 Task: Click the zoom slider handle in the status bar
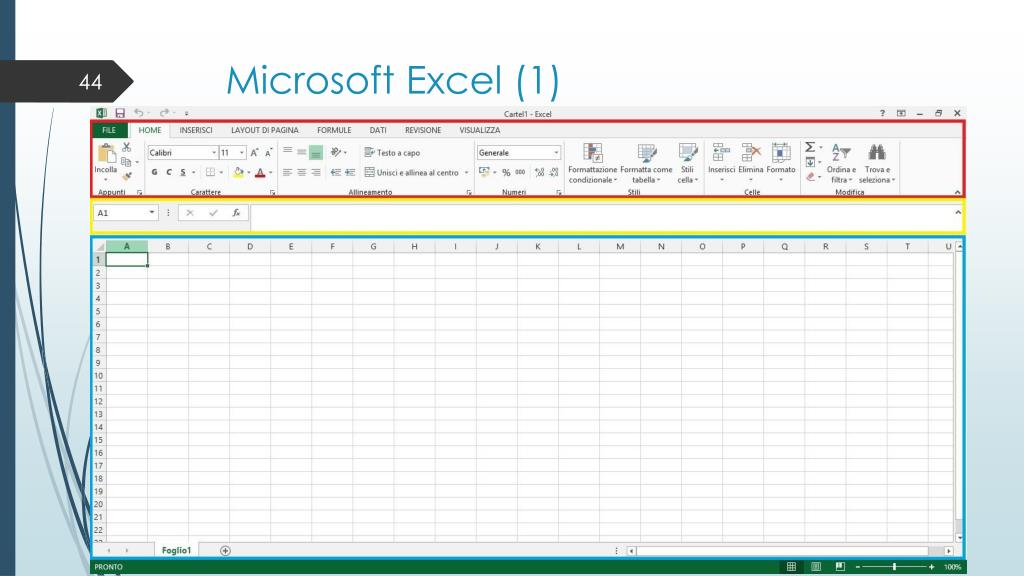tap(894, 567)
